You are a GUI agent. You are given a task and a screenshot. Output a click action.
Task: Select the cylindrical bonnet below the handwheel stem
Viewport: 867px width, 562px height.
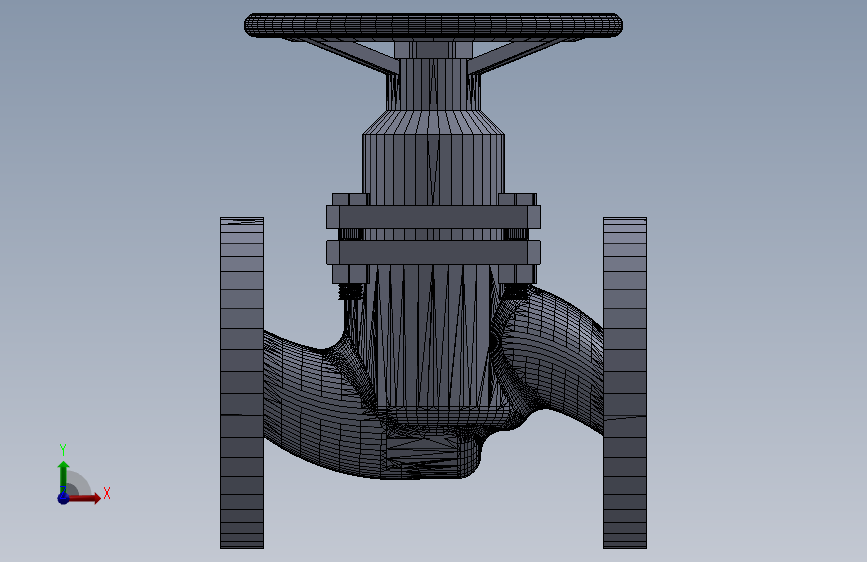(434, 169)
